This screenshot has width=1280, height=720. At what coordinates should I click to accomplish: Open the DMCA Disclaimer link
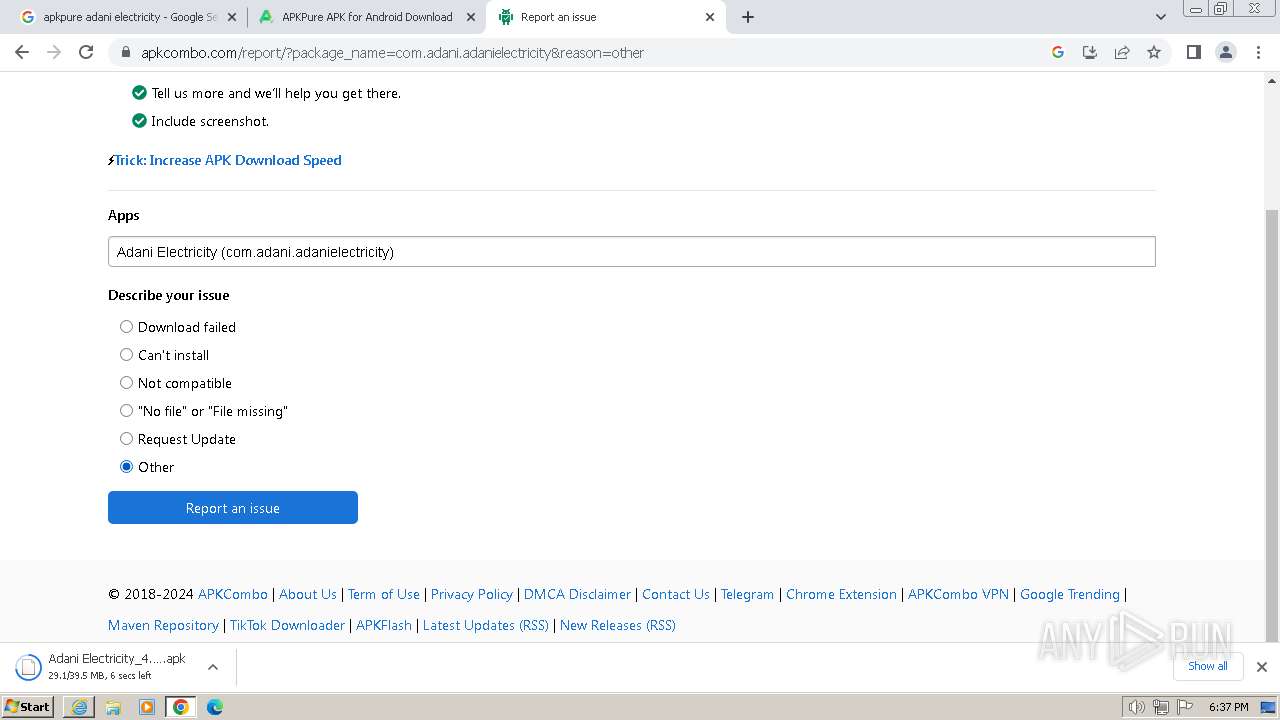[x=577, y=594]
